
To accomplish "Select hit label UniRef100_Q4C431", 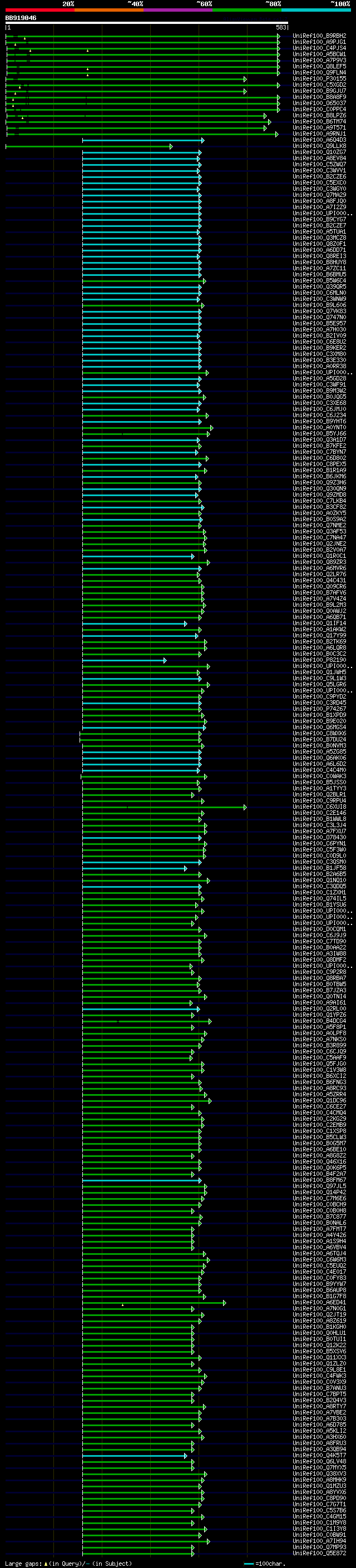I will click(x=319, y=581).
